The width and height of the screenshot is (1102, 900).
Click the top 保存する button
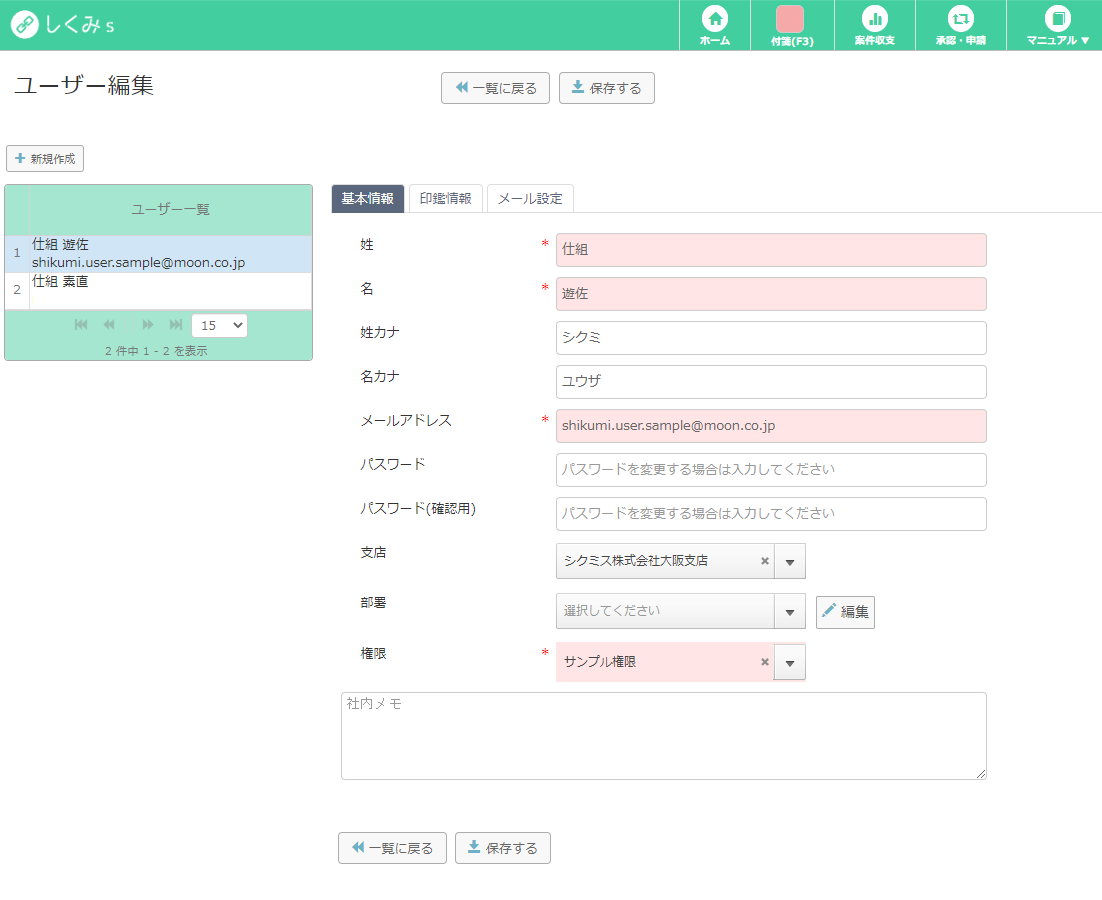607,88
